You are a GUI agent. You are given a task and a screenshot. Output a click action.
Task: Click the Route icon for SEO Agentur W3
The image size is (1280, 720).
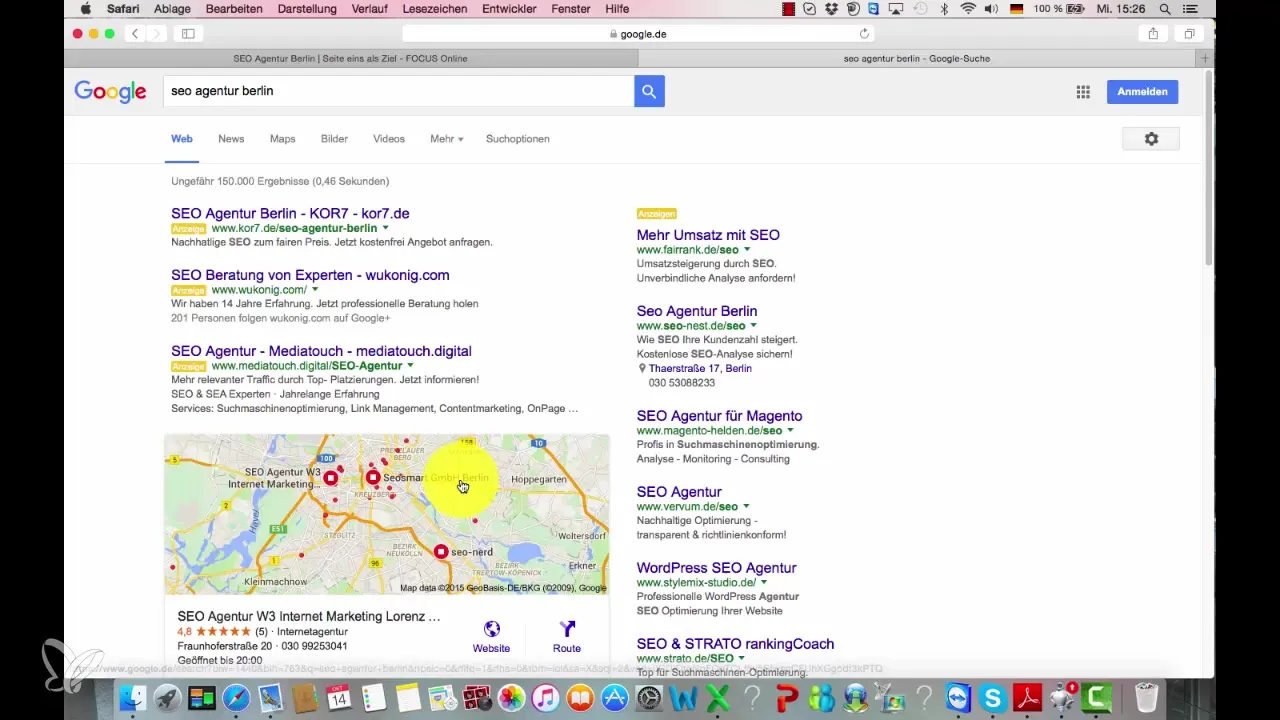coord(567,629)
